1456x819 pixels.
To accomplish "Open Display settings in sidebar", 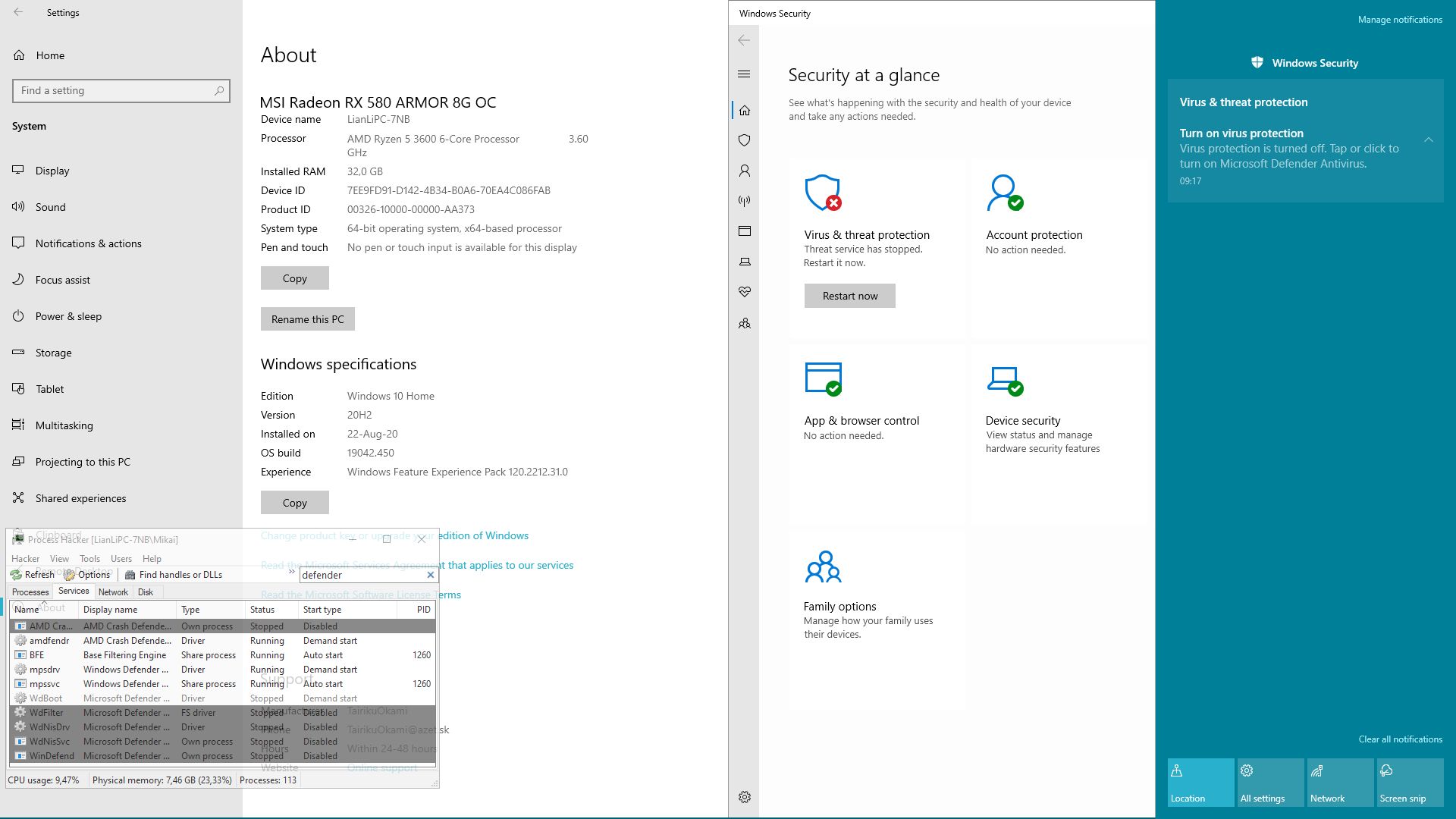I will (x=121, y=171).
